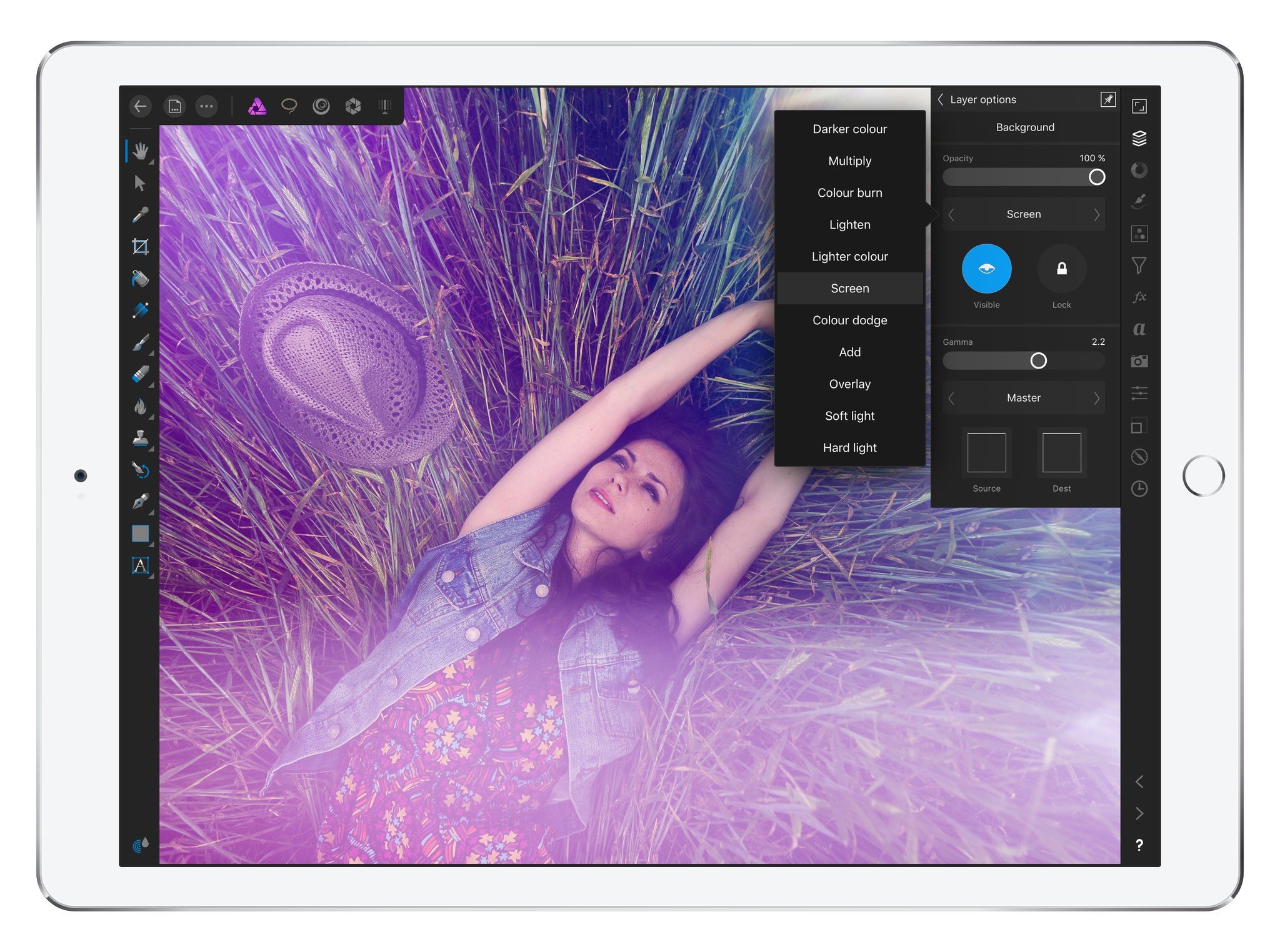Viewport: 1280px width, 952px height.
Task: Select the Text tool
Action: point(140,565)
